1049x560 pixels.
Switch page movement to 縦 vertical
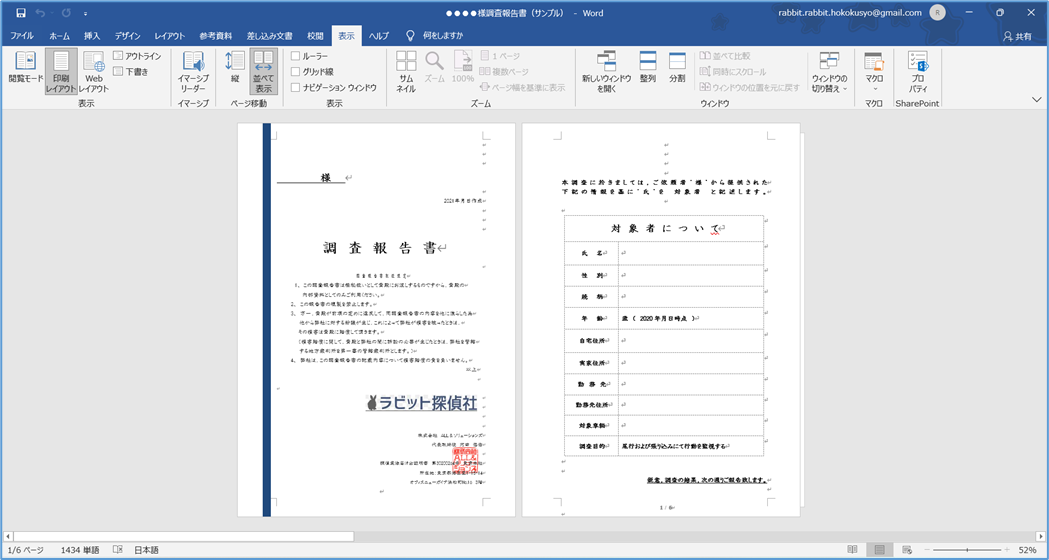point(235,69)
